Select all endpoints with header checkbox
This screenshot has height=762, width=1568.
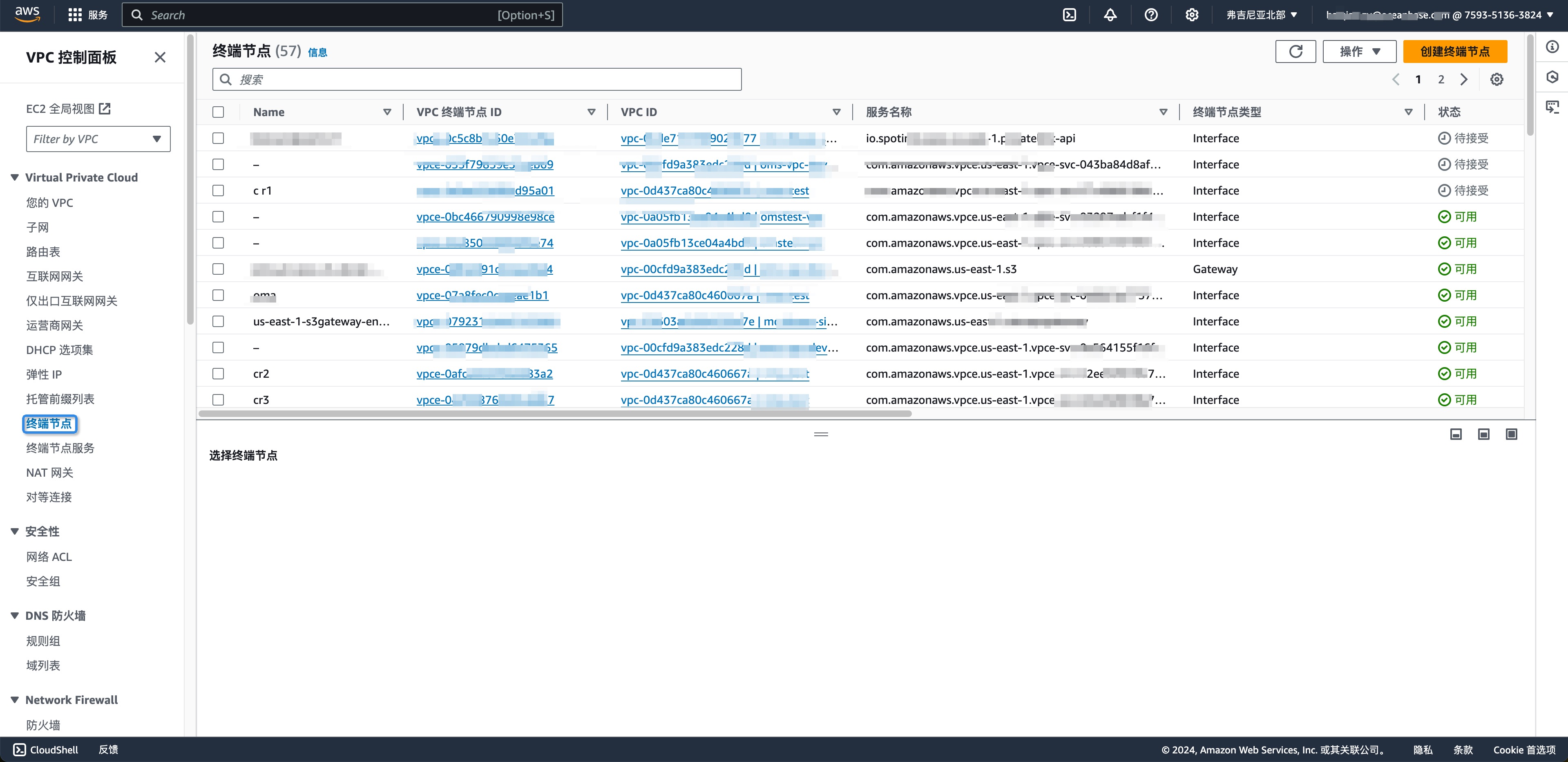(218, 112)
